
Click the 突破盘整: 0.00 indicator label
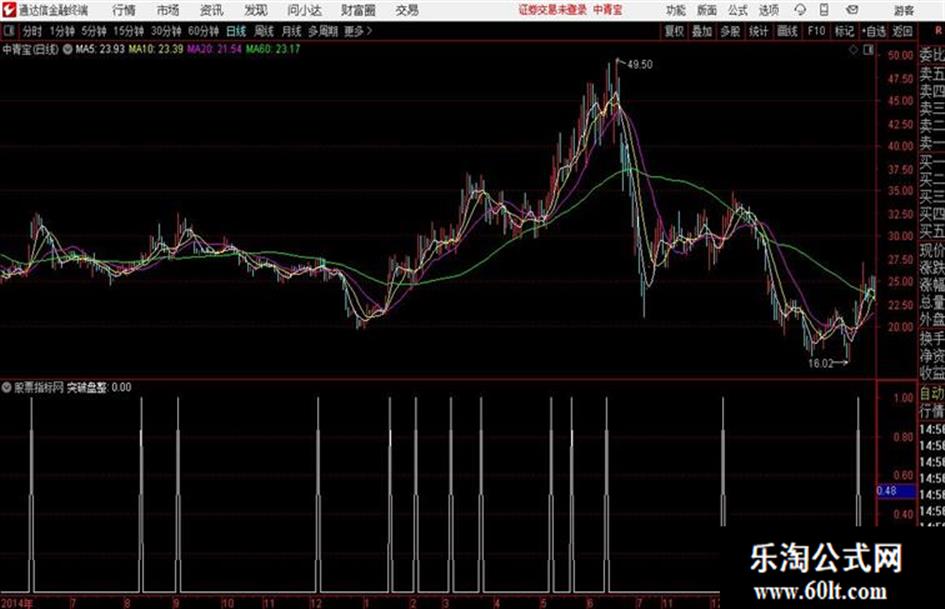[99, 388]
